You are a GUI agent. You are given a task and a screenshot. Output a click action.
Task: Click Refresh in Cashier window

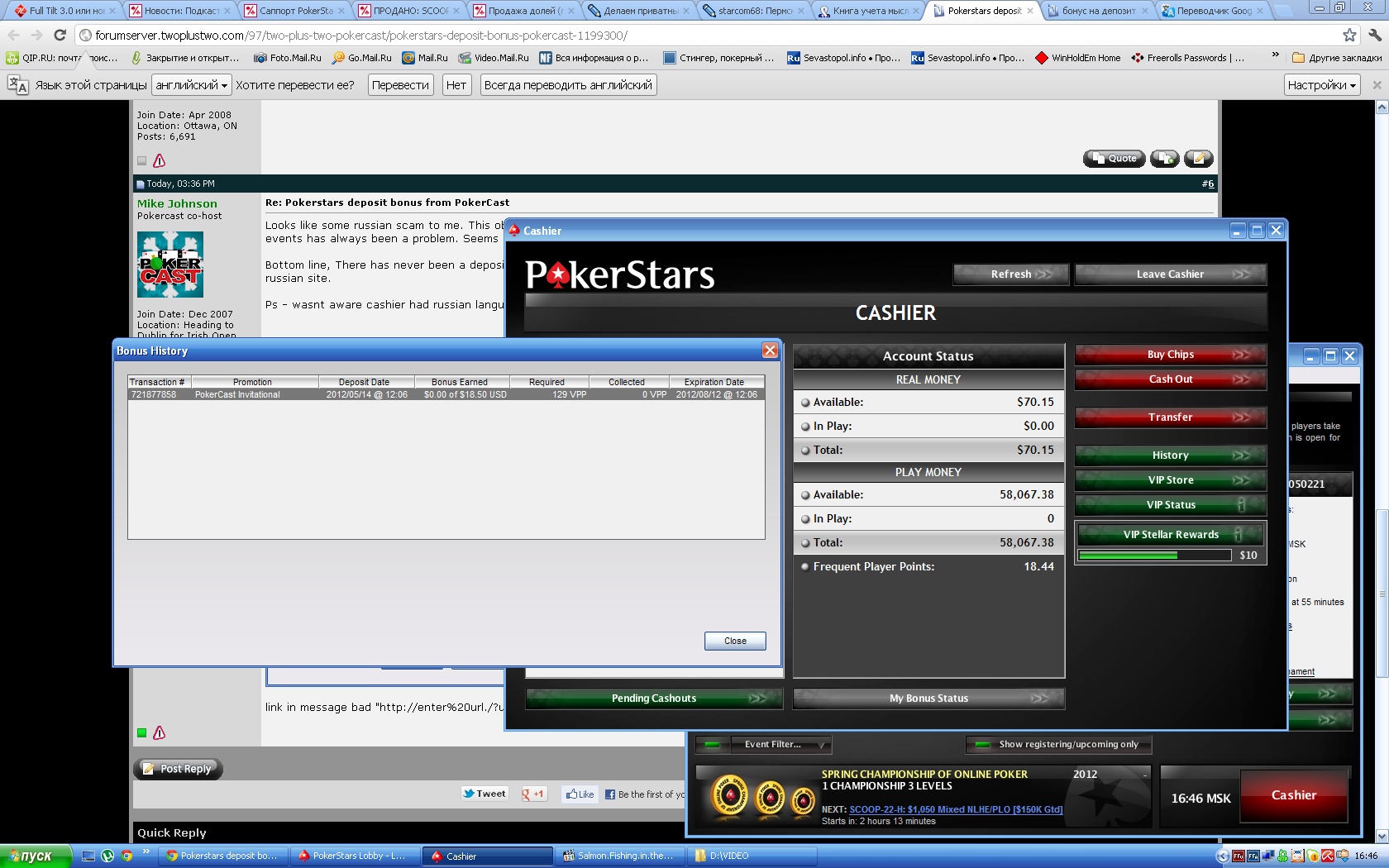(x=1011, y=274)
